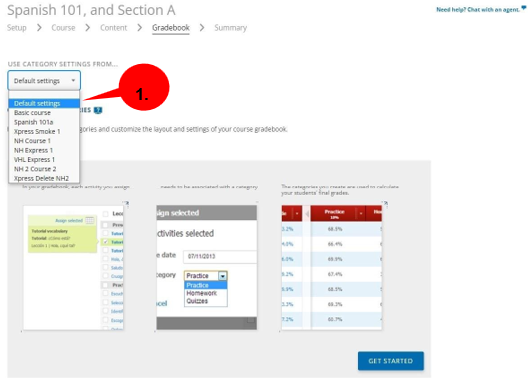
Task: Click the Get Started button
Action: (391, 361)
